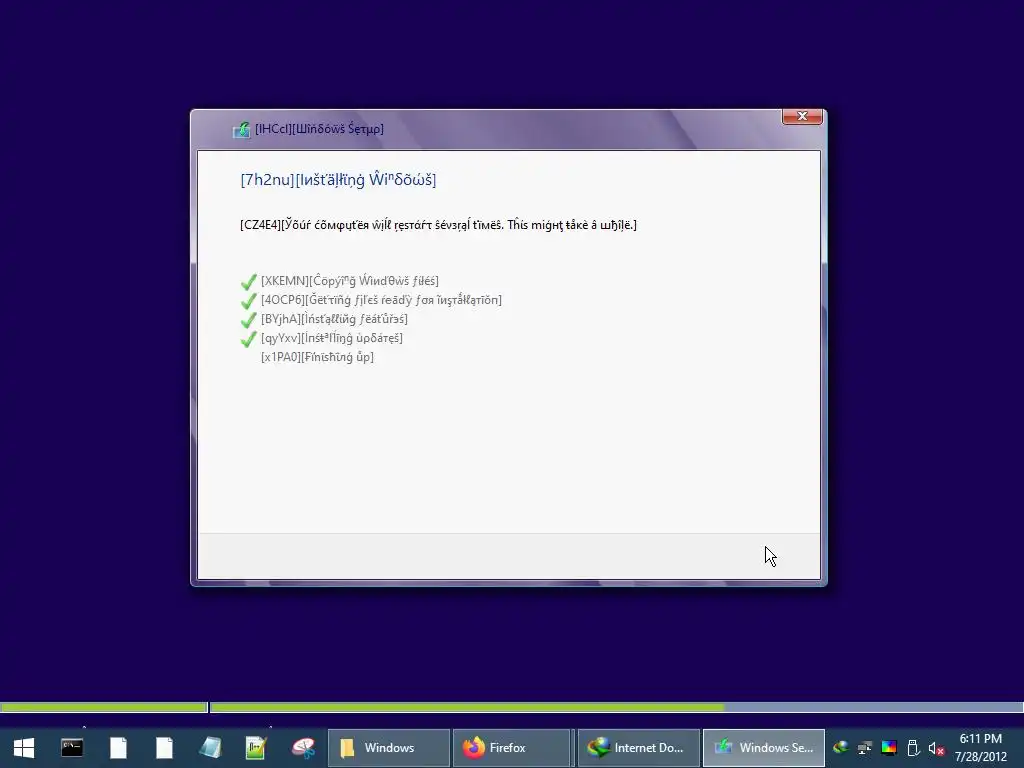Image resolution: width=1024 pixels, height=768 pixels.
Task: Open the blue notebook taskbar icon
Action: [x=210, y=748]
